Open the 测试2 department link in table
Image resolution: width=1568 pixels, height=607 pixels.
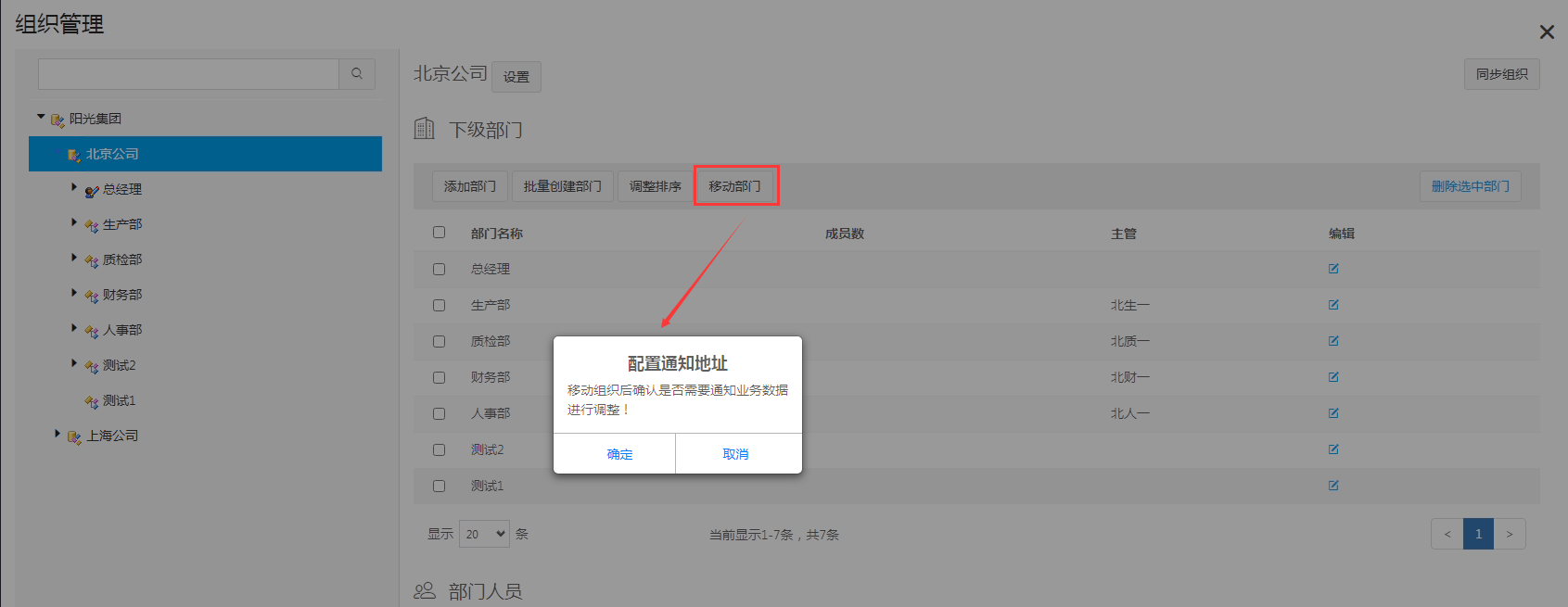tap(487, 449)
